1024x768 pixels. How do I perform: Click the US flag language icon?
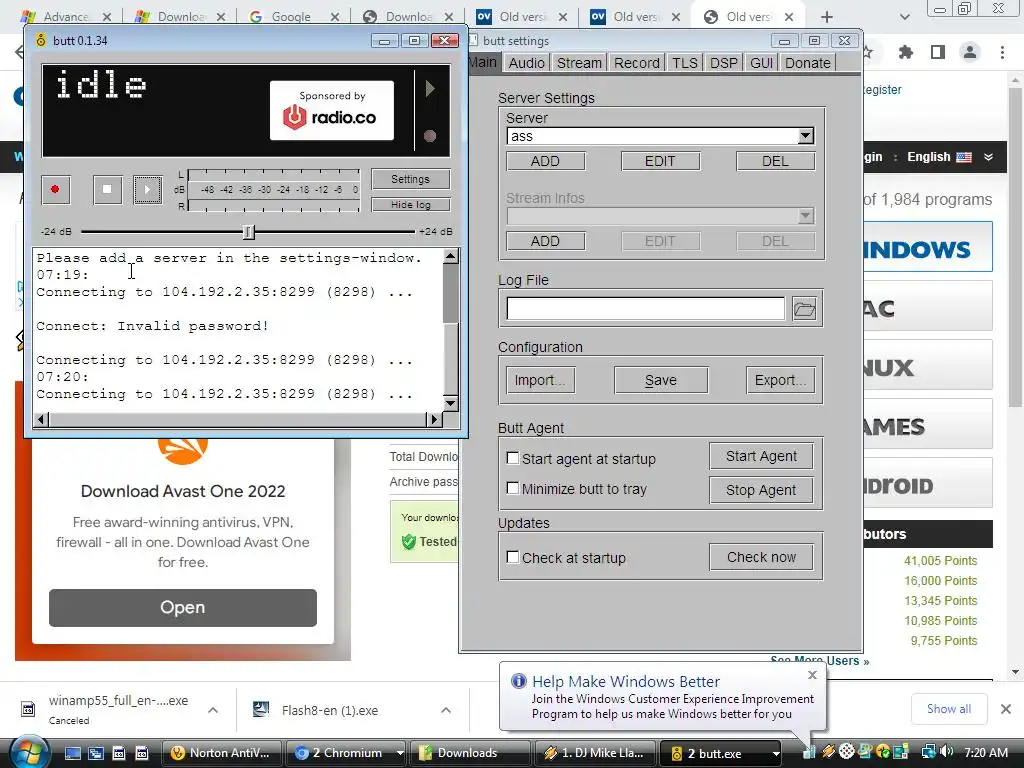click(x=964, y=157)
